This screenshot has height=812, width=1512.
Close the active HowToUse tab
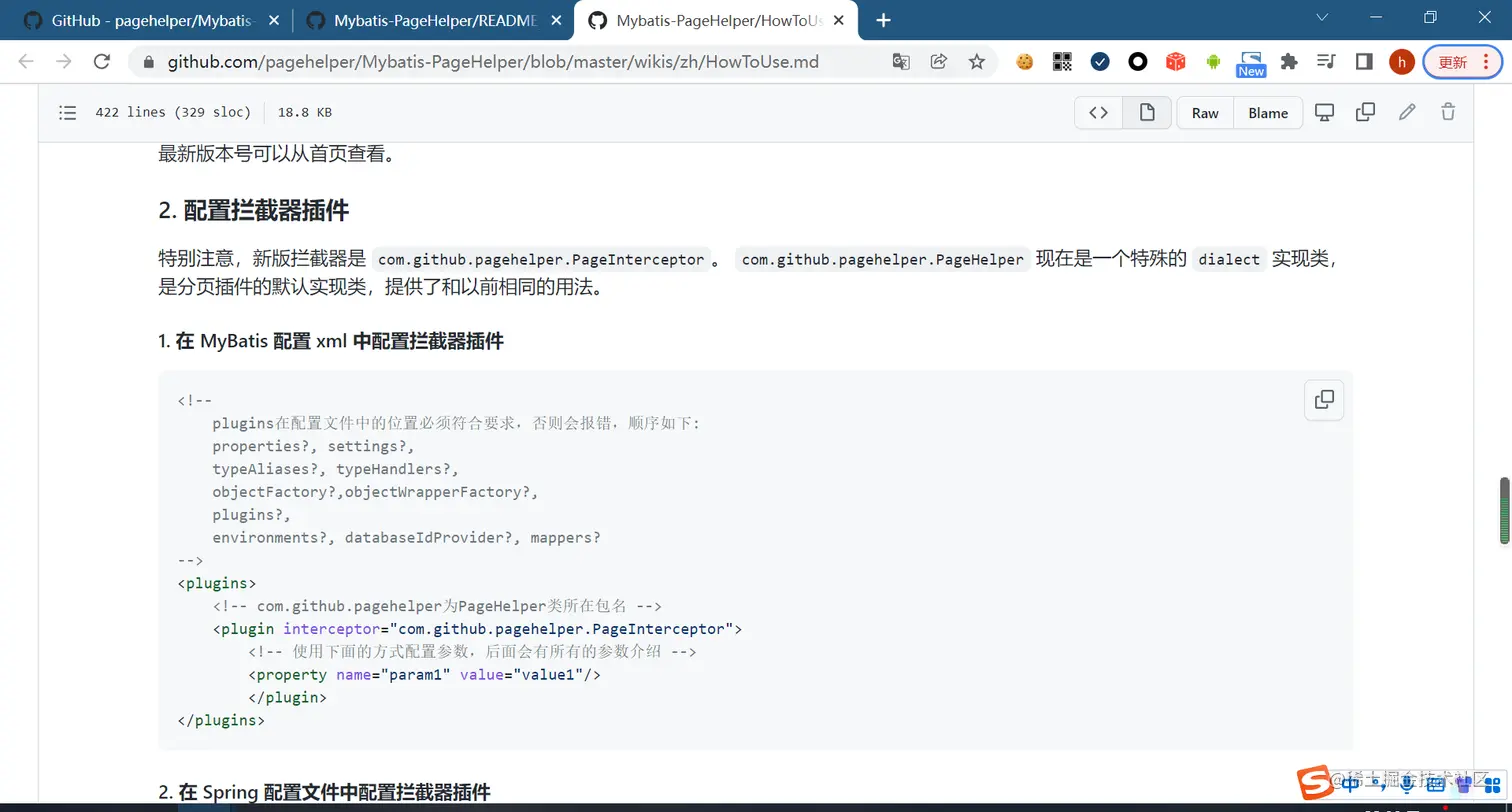[x=840, y=20]
